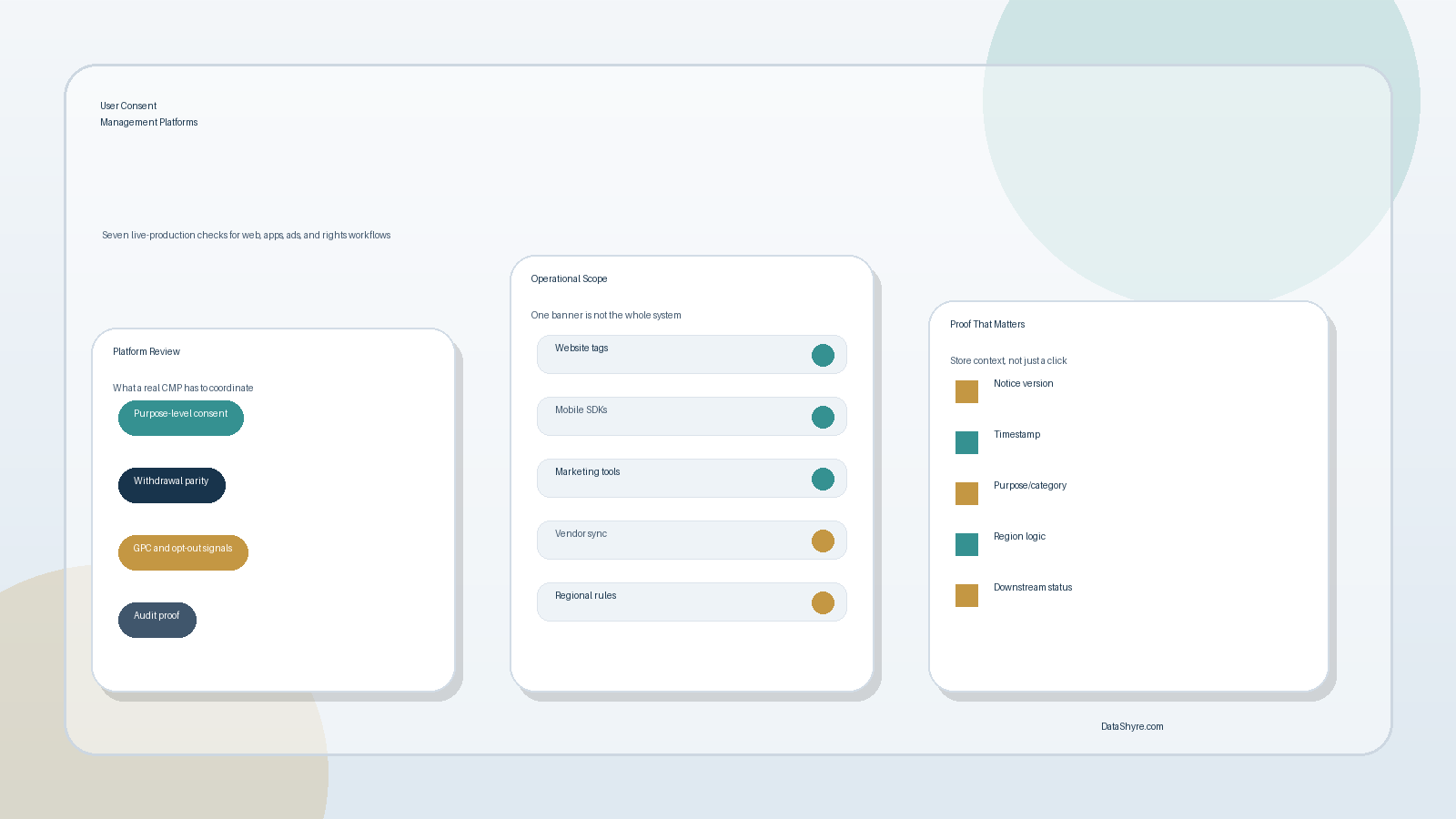This screenshot has height=819, width=1456.
Task: Click the 'Management Platforms' title line
Action: click(x=148, y=122)
